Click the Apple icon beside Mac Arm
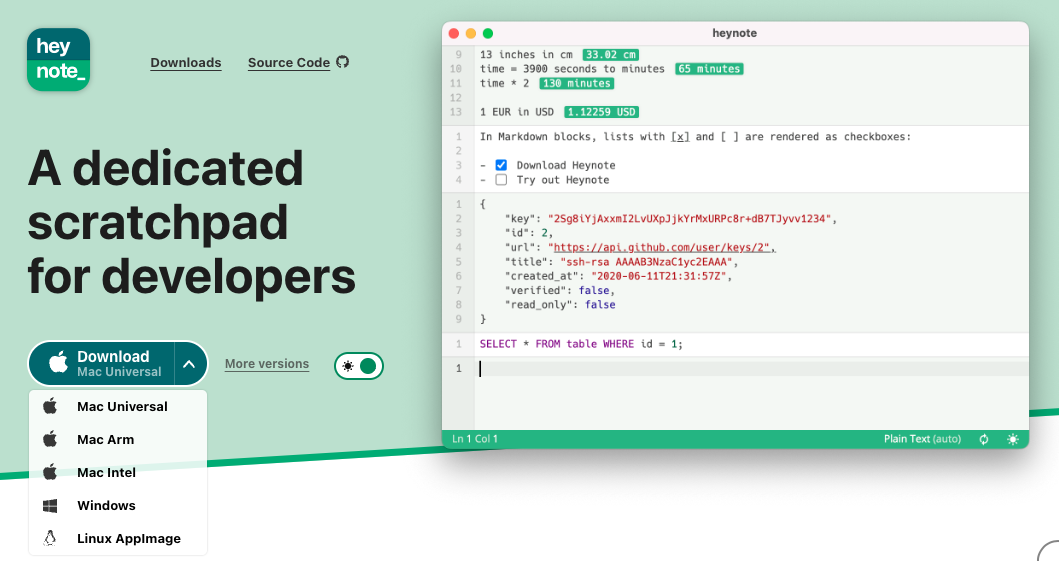 (50, 439)
